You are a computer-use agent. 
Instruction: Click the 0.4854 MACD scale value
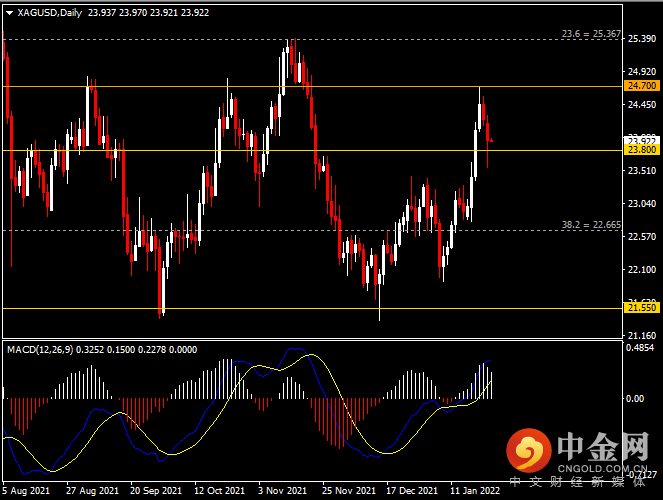tap(640, 347)
